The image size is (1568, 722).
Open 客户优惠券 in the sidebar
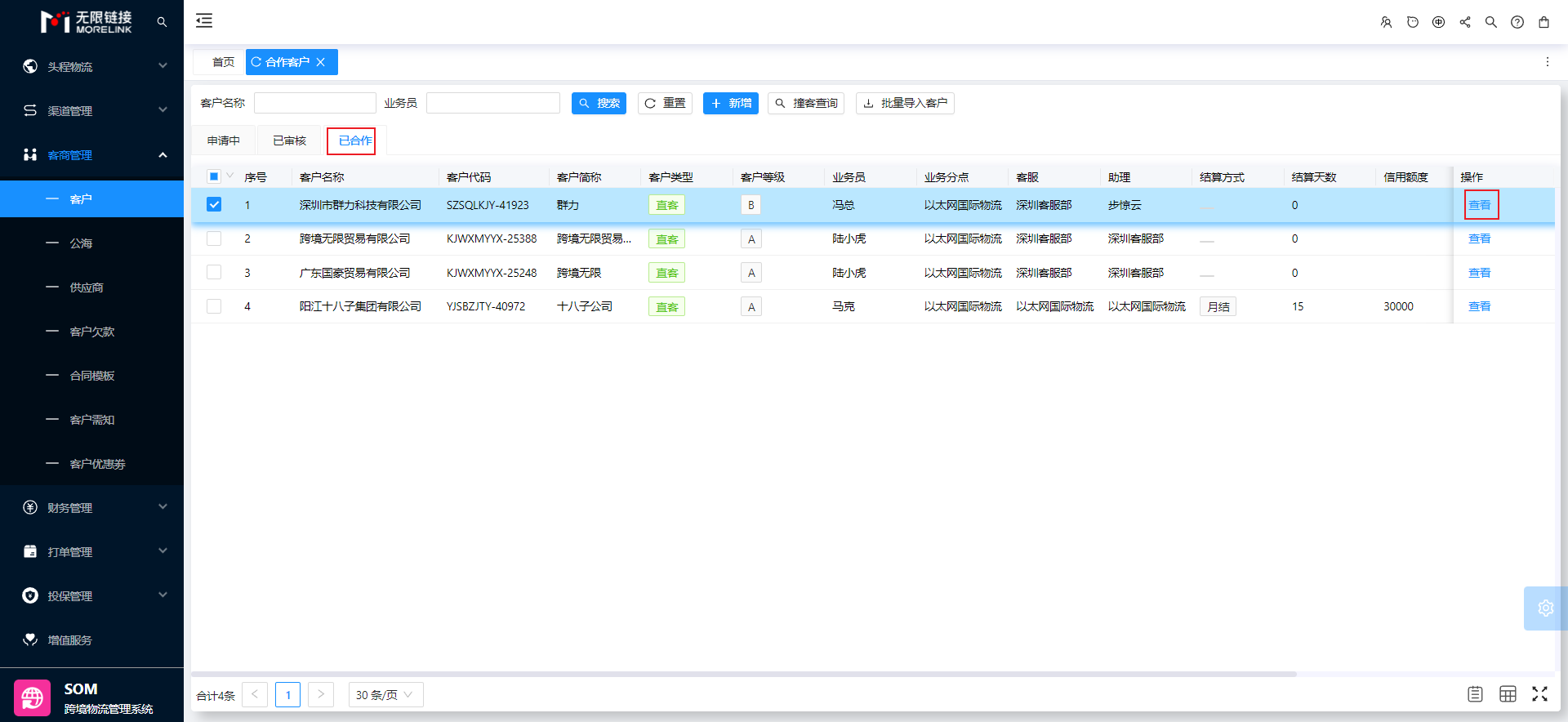[97, 464]
